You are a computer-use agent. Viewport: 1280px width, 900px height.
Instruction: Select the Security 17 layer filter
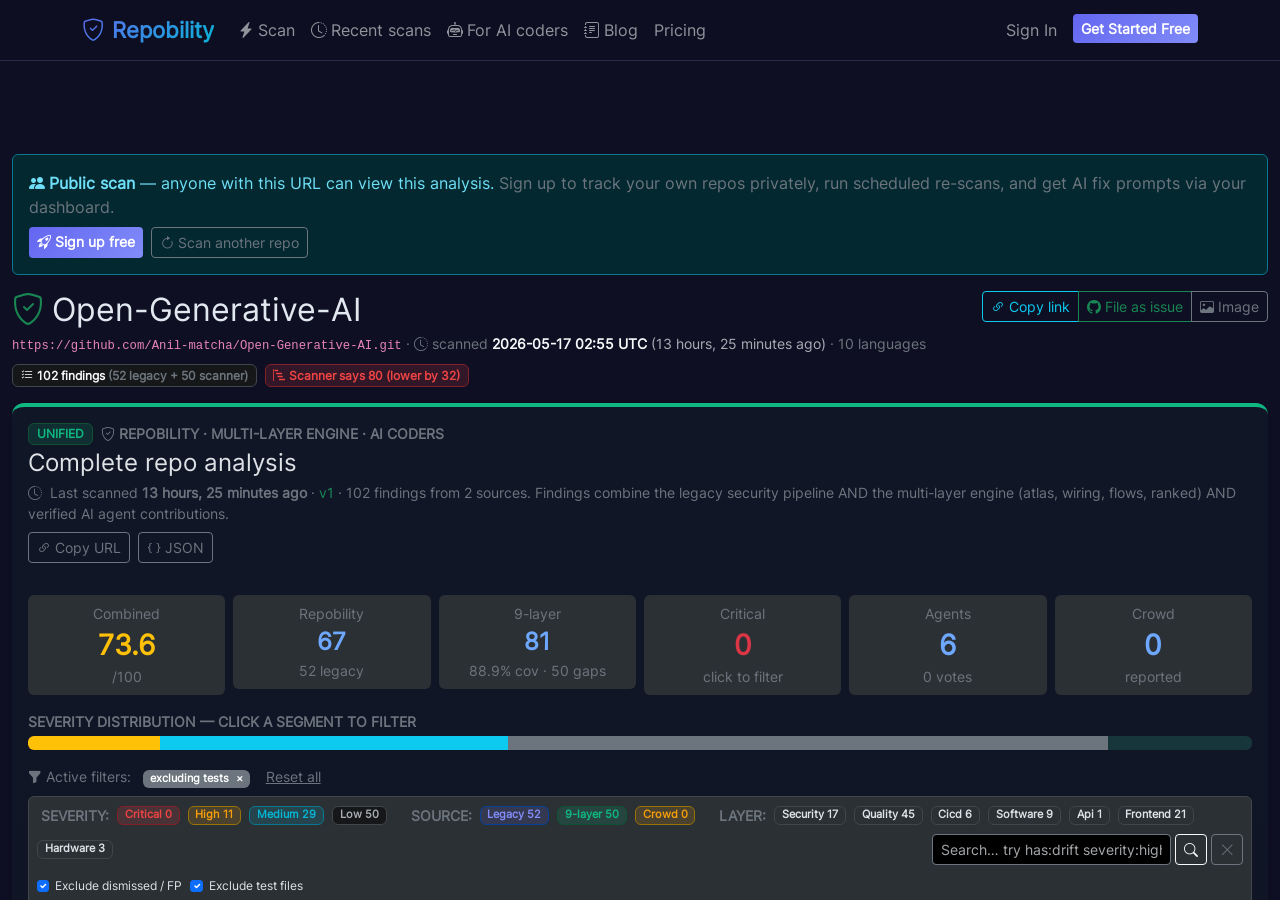pyautogui.click(x=810, y=815)
